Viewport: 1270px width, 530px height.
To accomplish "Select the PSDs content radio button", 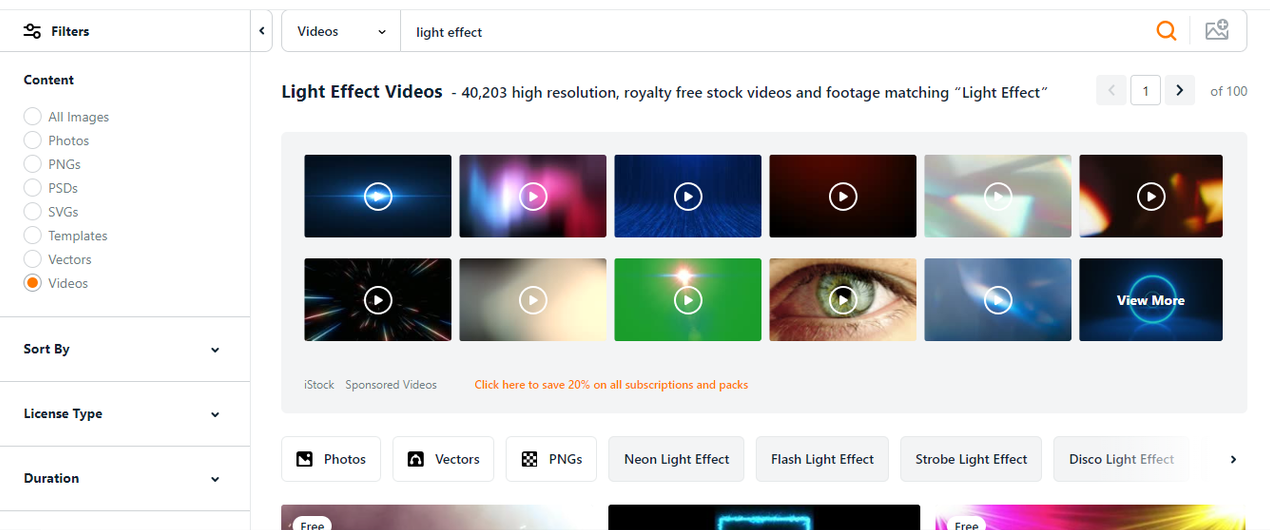I will click(32, 188).
